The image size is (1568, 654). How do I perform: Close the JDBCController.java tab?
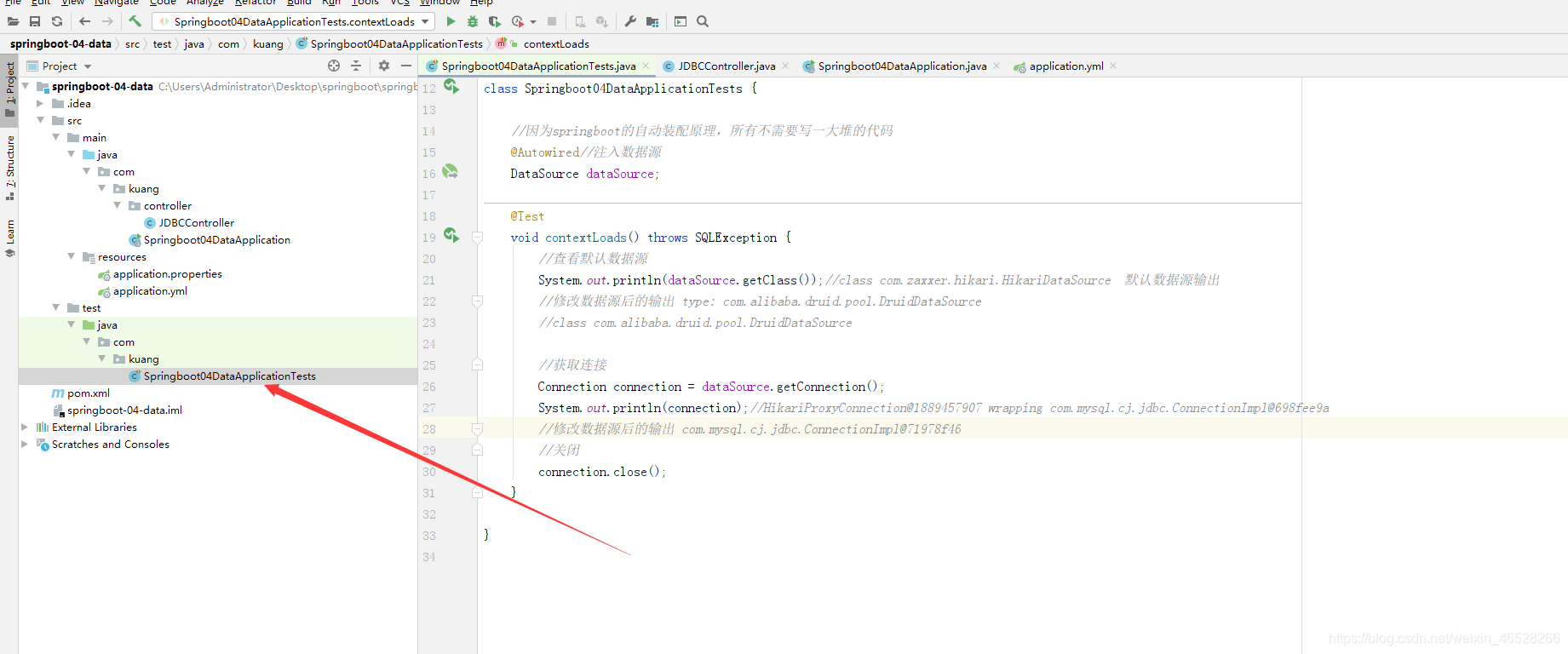(x=785, y=66)
